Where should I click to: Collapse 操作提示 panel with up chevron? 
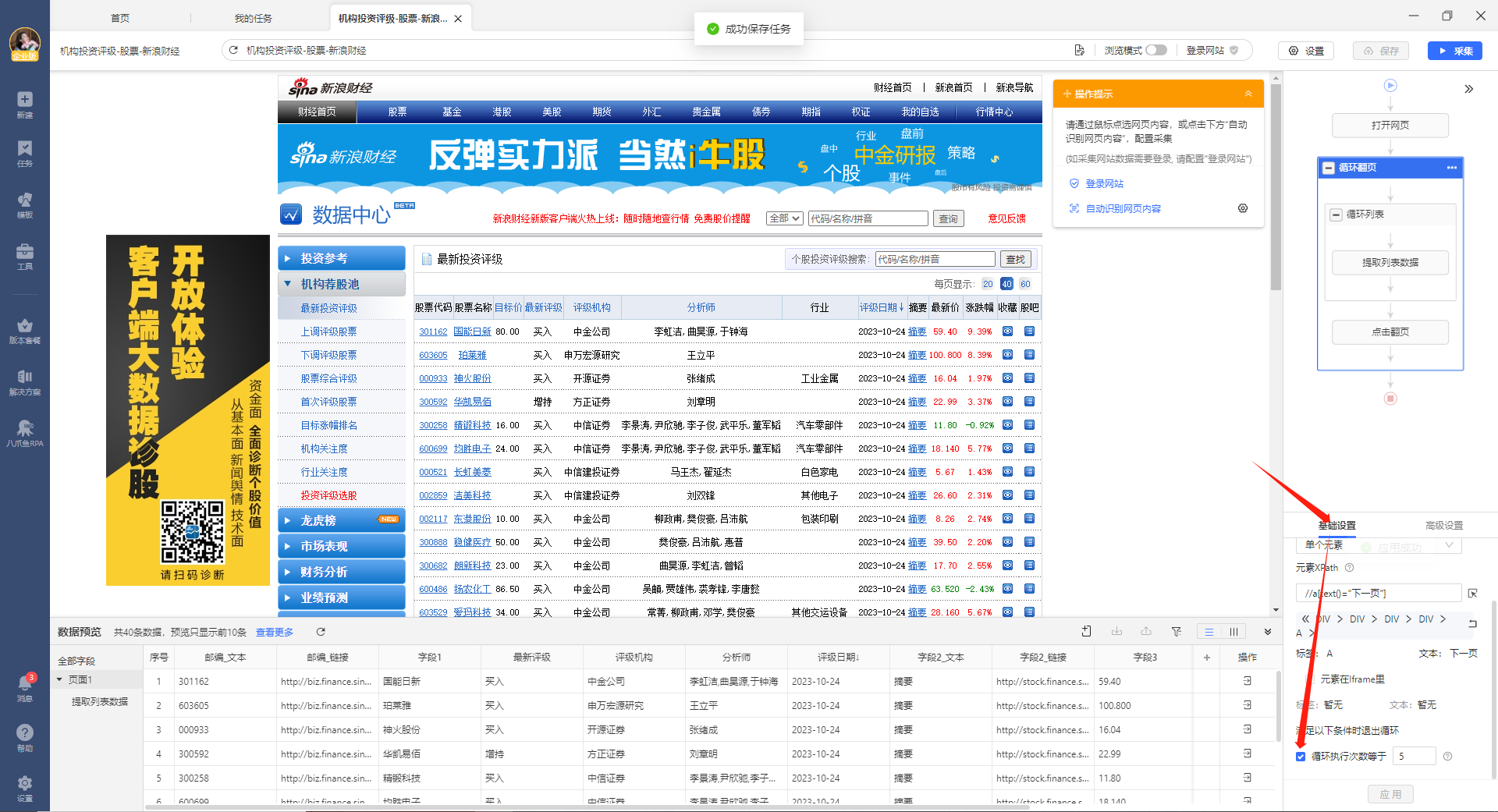[x=1248, y=94]
